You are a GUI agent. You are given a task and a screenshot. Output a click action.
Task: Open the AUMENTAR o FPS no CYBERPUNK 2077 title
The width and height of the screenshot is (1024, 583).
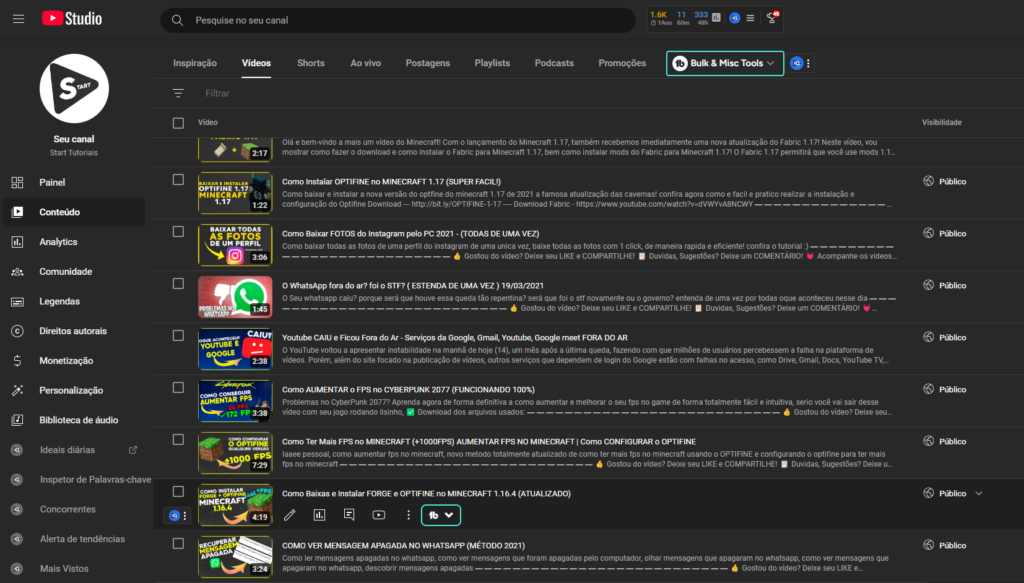click(408, 390)
